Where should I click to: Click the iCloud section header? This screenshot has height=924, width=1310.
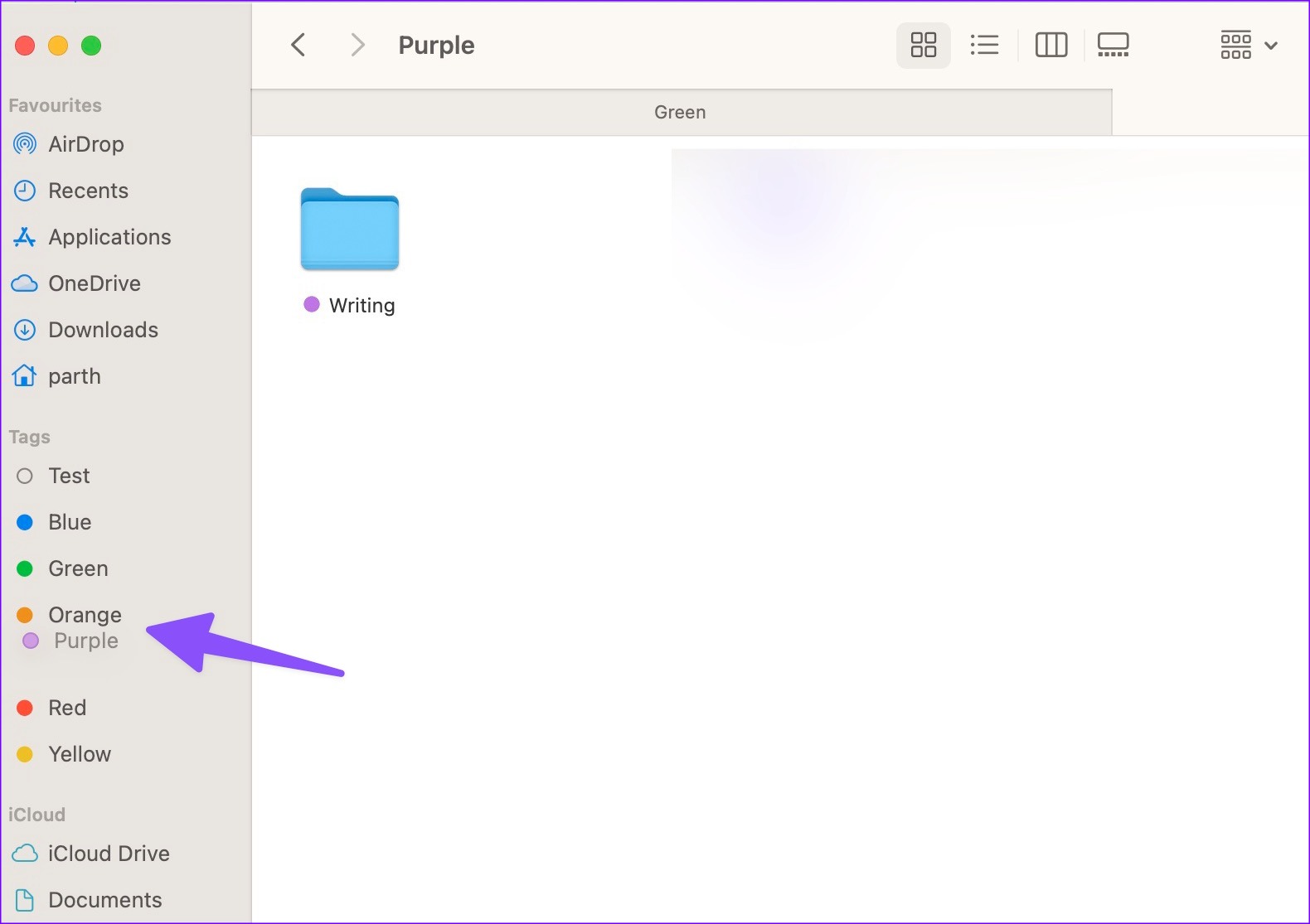click(36, 815)
